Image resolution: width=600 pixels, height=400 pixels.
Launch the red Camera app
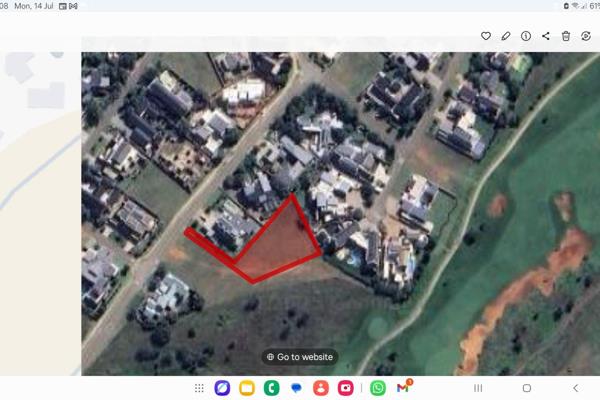coord(345,388)
